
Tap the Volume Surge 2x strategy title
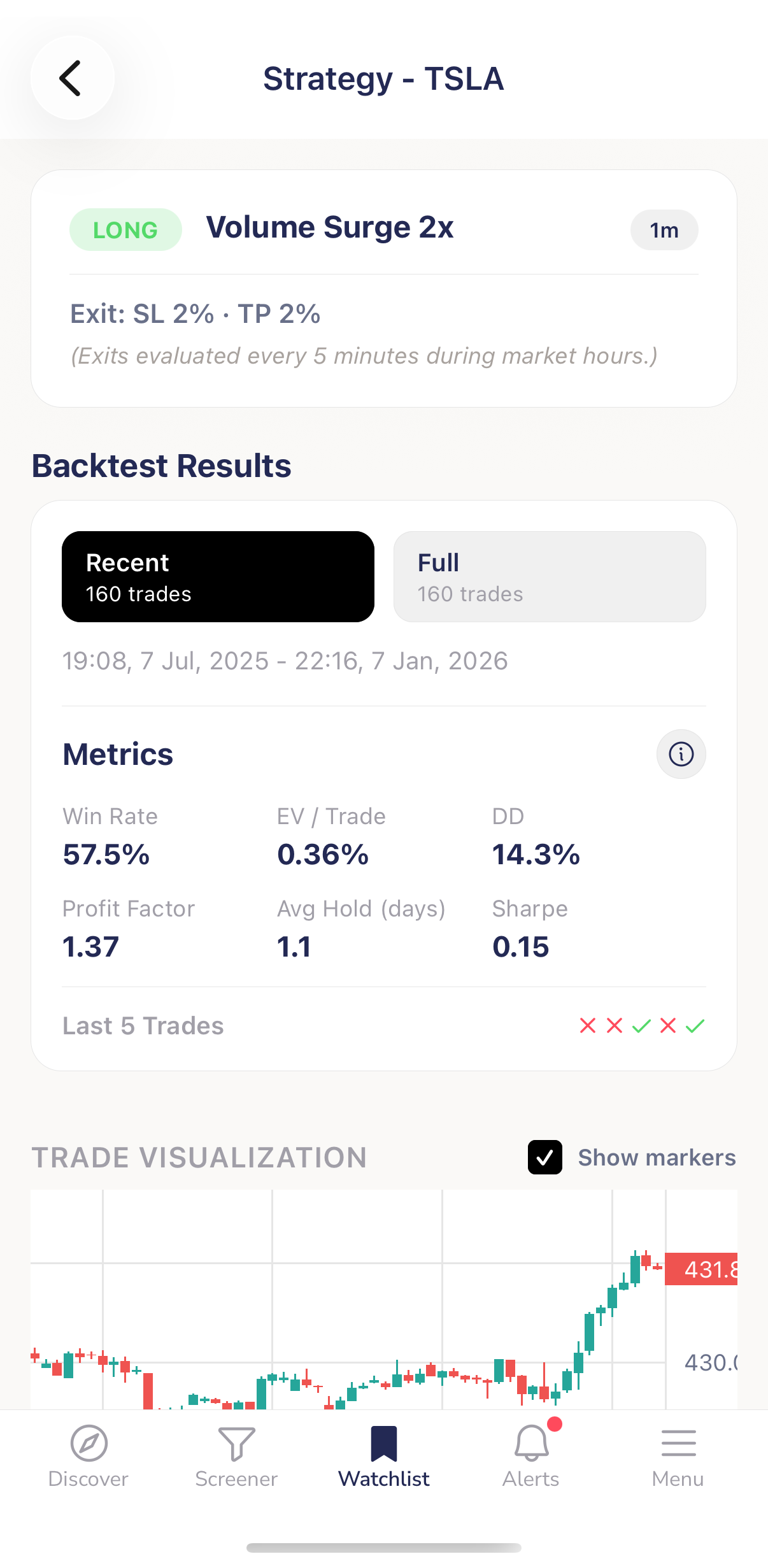(x=330, y=227)
